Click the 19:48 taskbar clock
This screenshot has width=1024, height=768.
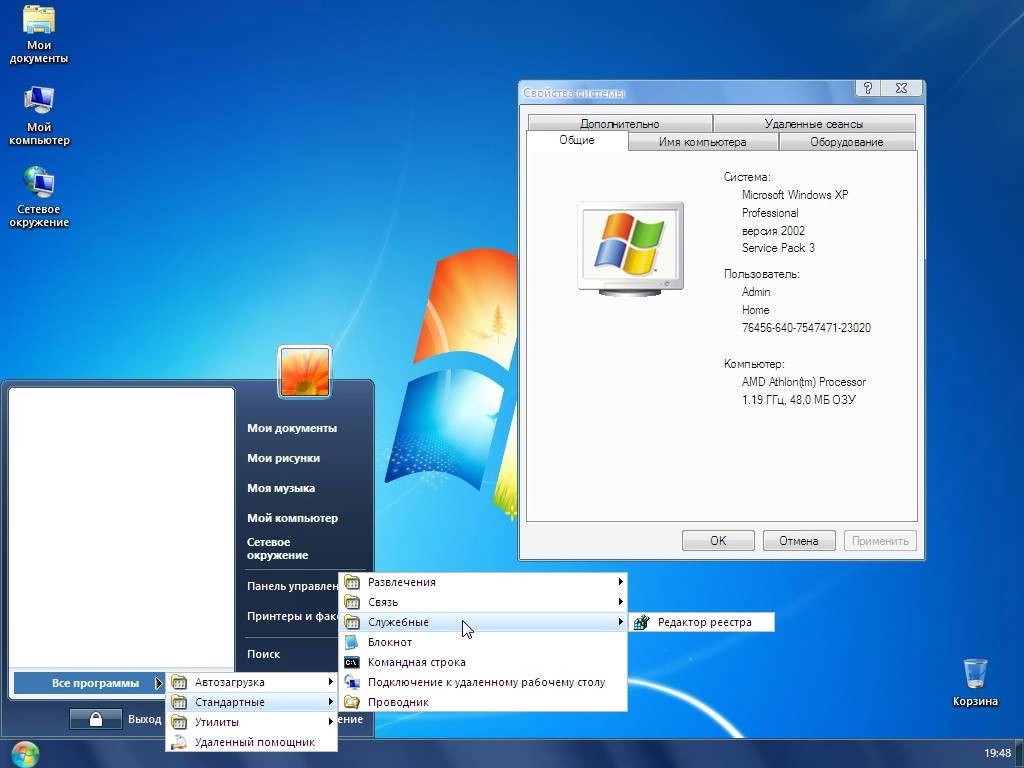pyautogui.click(x=997, y=754)
